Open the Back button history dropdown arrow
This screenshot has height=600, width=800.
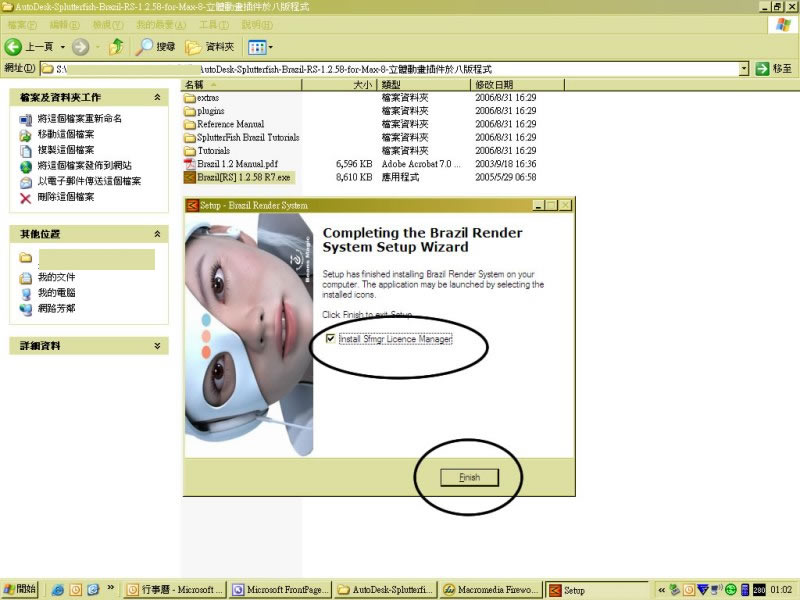pyautogui.click(x=63, y=47)
